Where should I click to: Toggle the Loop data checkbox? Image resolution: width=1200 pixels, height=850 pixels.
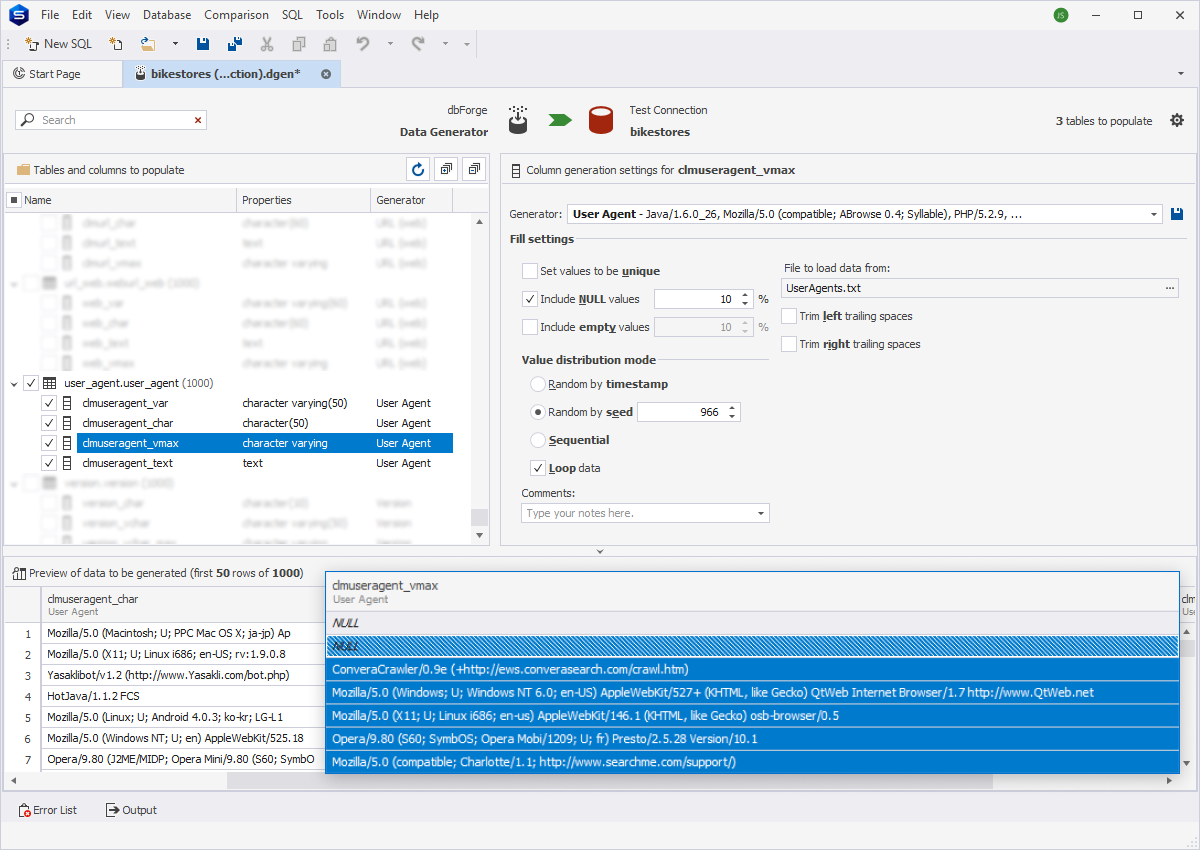pos(538,468)
